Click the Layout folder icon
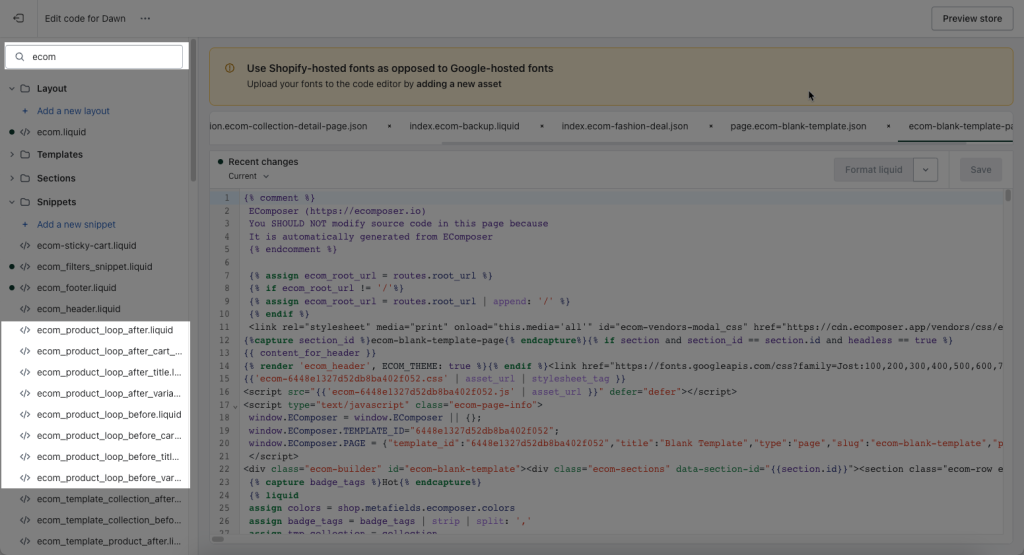This screenshot has width=1024, height=555. point(25,88)
